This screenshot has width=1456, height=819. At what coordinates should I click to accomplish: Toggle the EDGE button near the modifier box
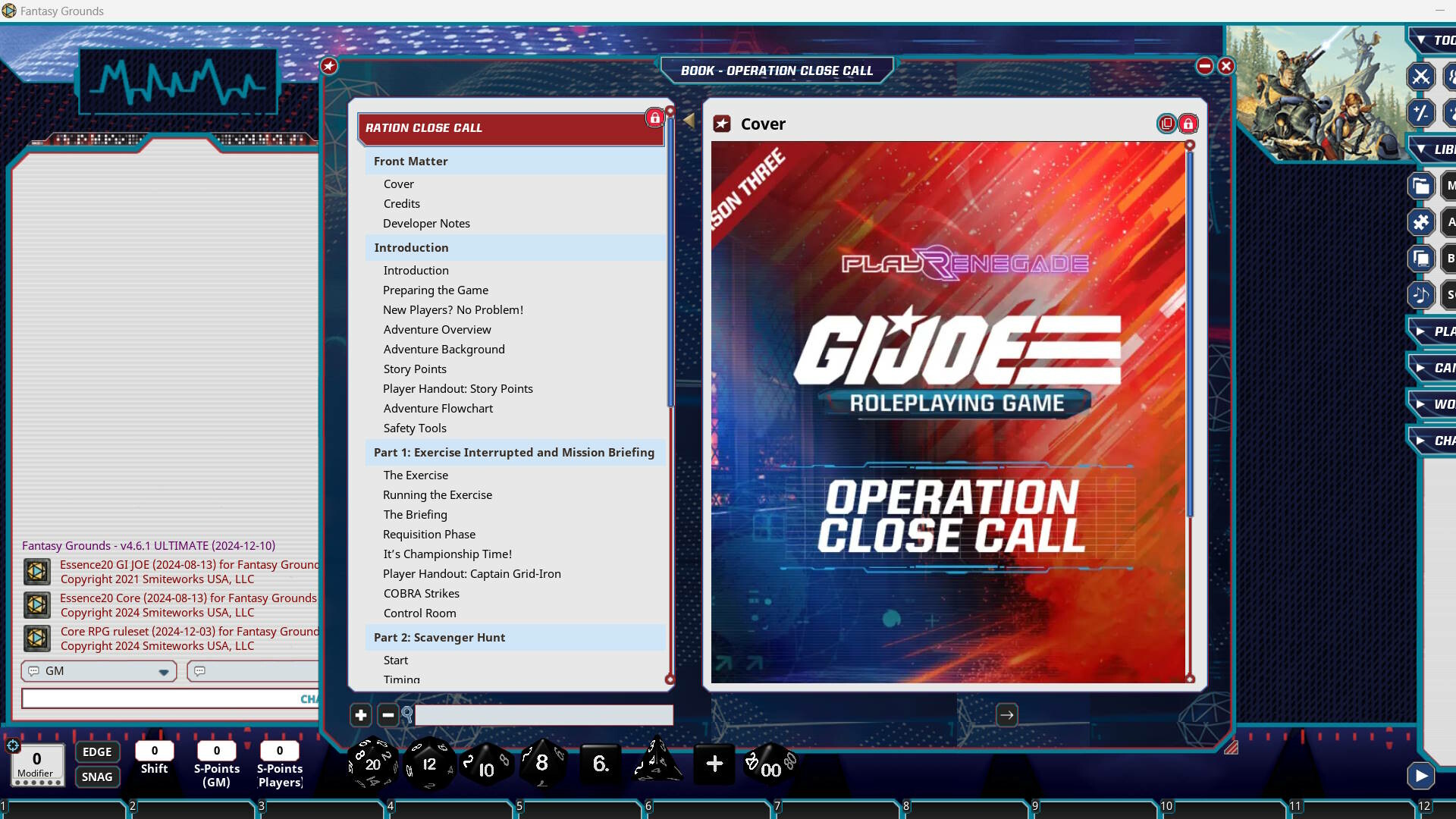pyautogui.click(x=97, y=752)
